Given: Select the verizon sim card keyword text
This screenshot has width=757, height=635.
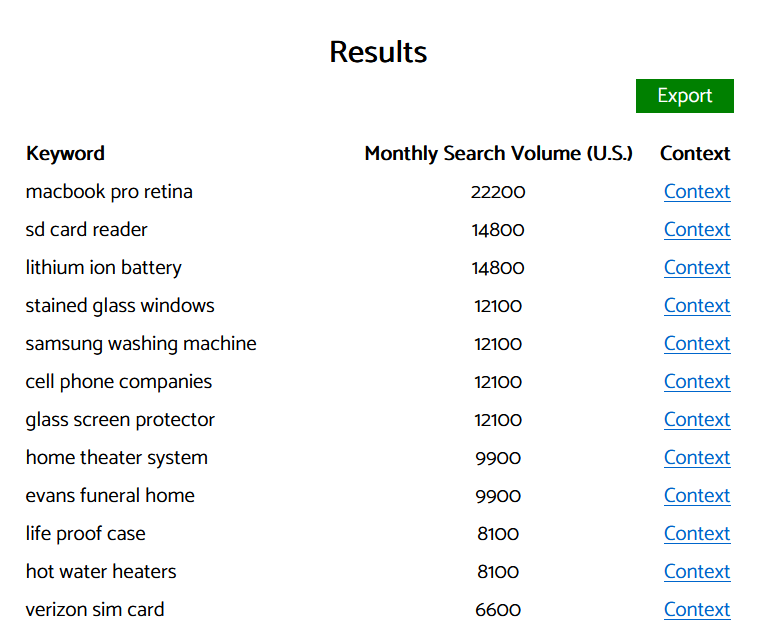Looking at the screenshot, I should (x=95, y=610).
